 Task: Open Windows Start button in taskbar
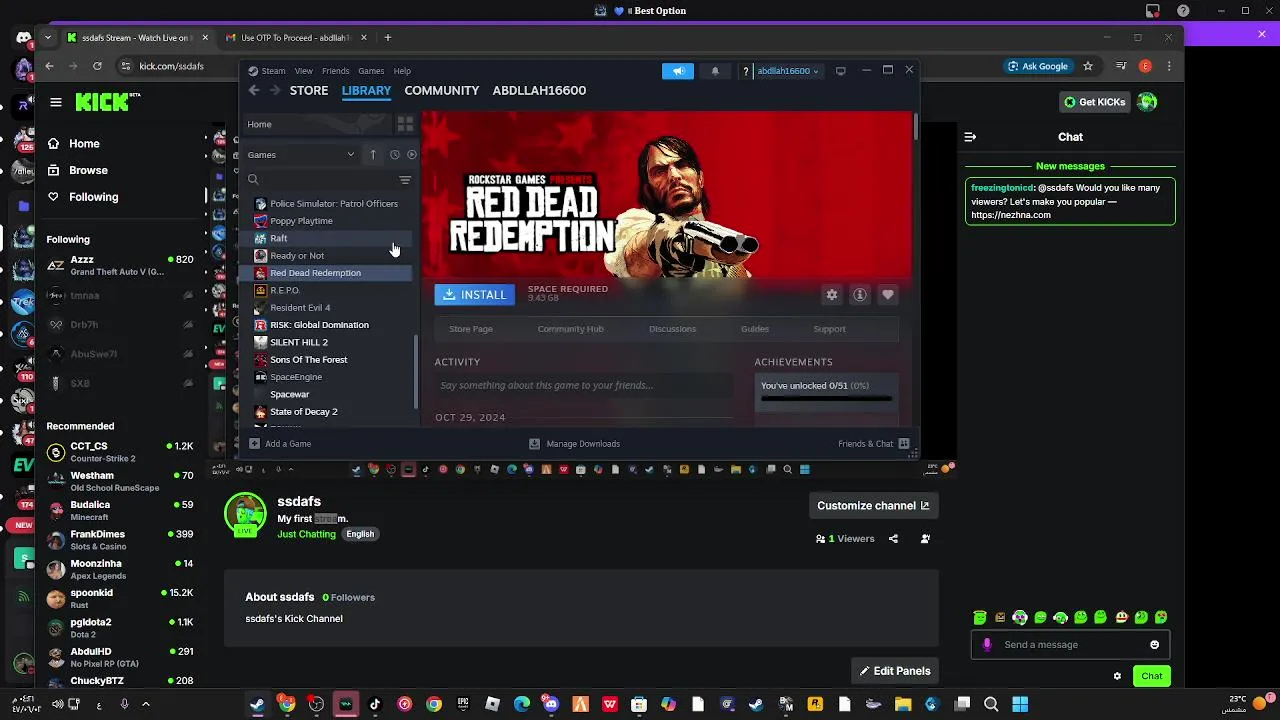click(x=1020, y=704)
